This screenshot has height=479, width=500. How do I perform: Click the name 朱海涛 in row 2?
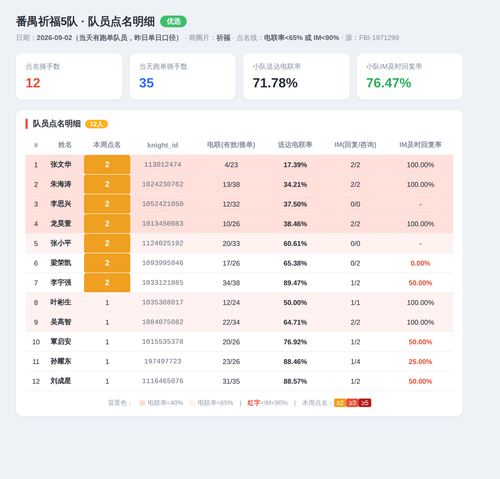point(61,184)
